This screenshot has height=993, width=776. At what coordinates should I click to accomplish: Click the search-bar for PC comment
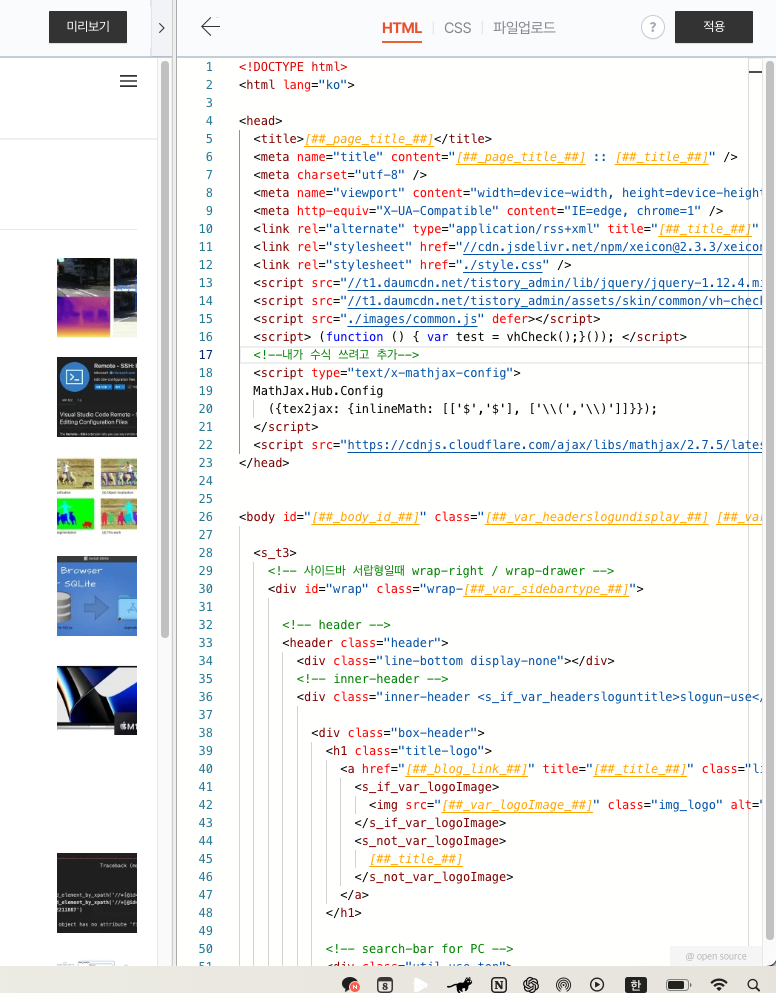419,949
